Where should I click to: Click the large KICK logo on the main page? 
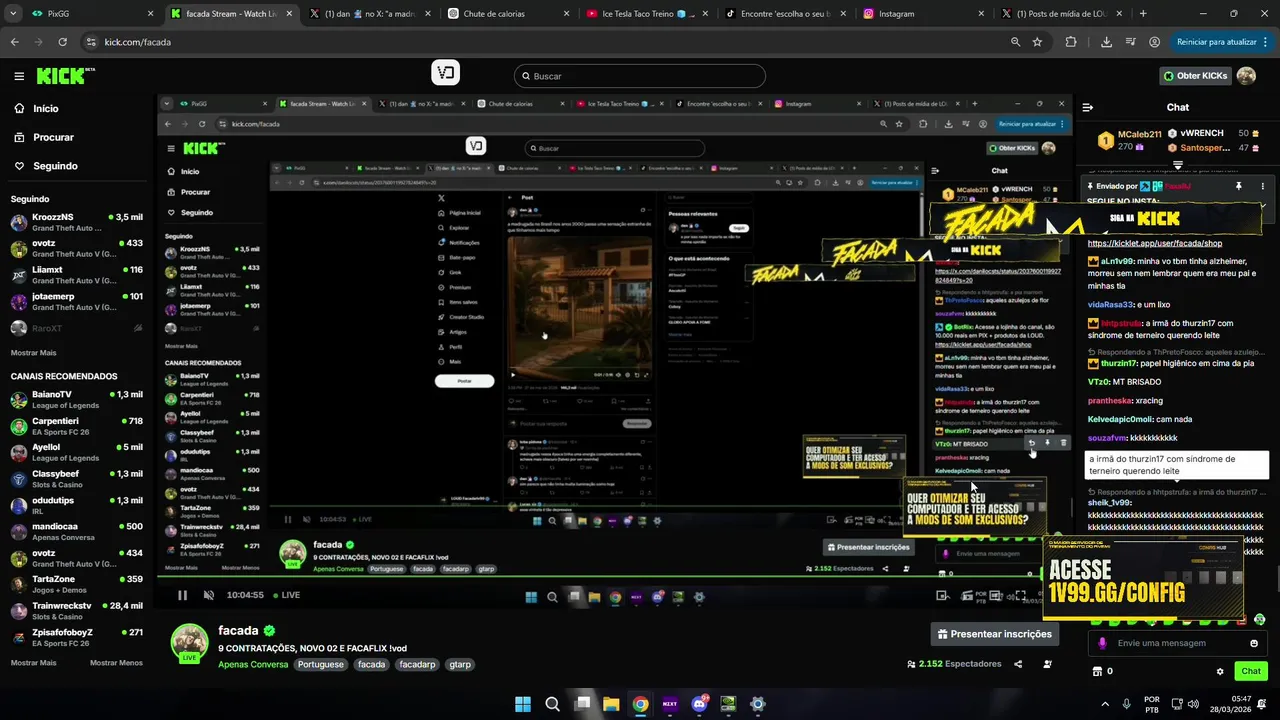(65, 76)
